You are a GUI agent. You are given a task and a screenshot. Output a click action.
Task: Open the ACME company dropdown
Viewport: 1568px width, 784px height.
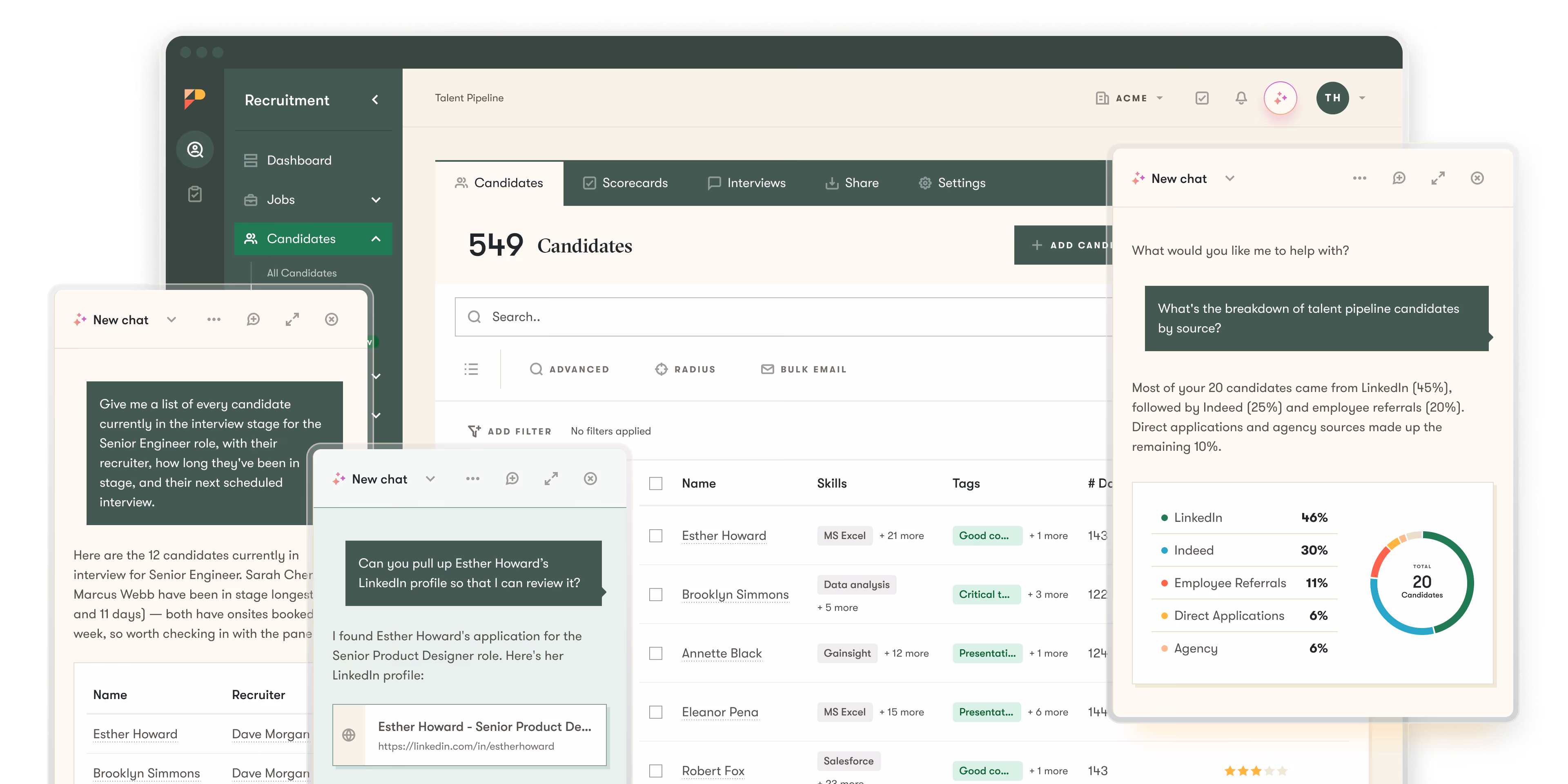pos(1129,98)
